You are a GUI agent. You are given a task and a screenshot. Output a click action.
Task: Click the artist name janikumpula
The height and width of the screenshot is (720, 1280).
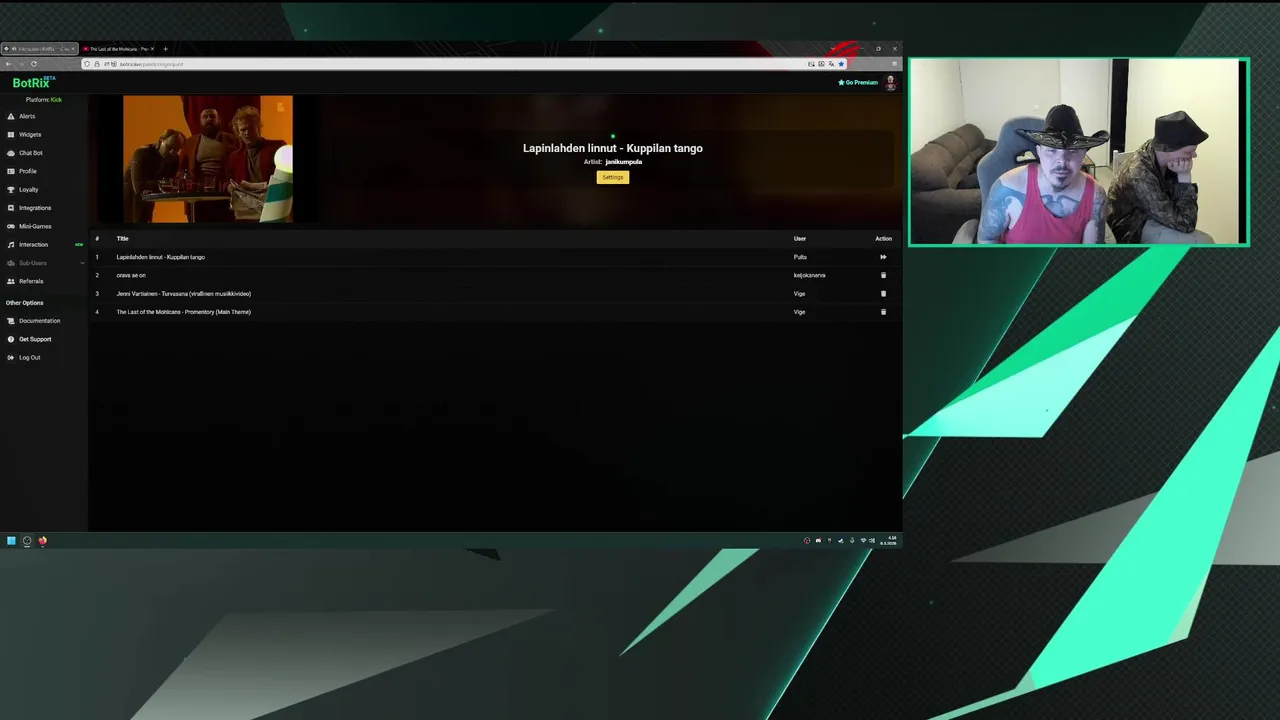(x=623, y=162)
